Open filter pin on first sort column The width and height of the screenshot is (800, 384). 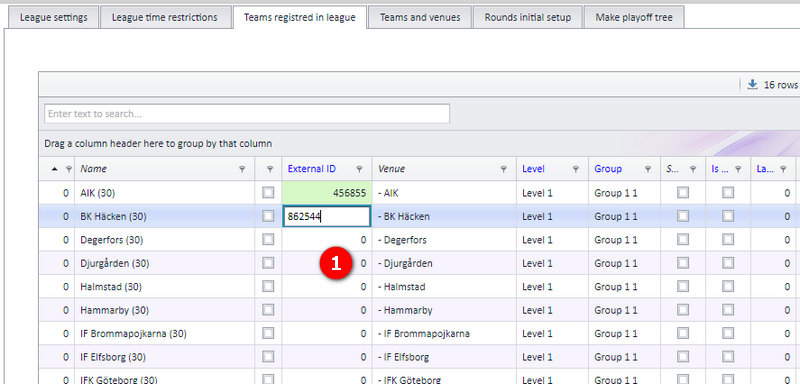tap(68, 169)
